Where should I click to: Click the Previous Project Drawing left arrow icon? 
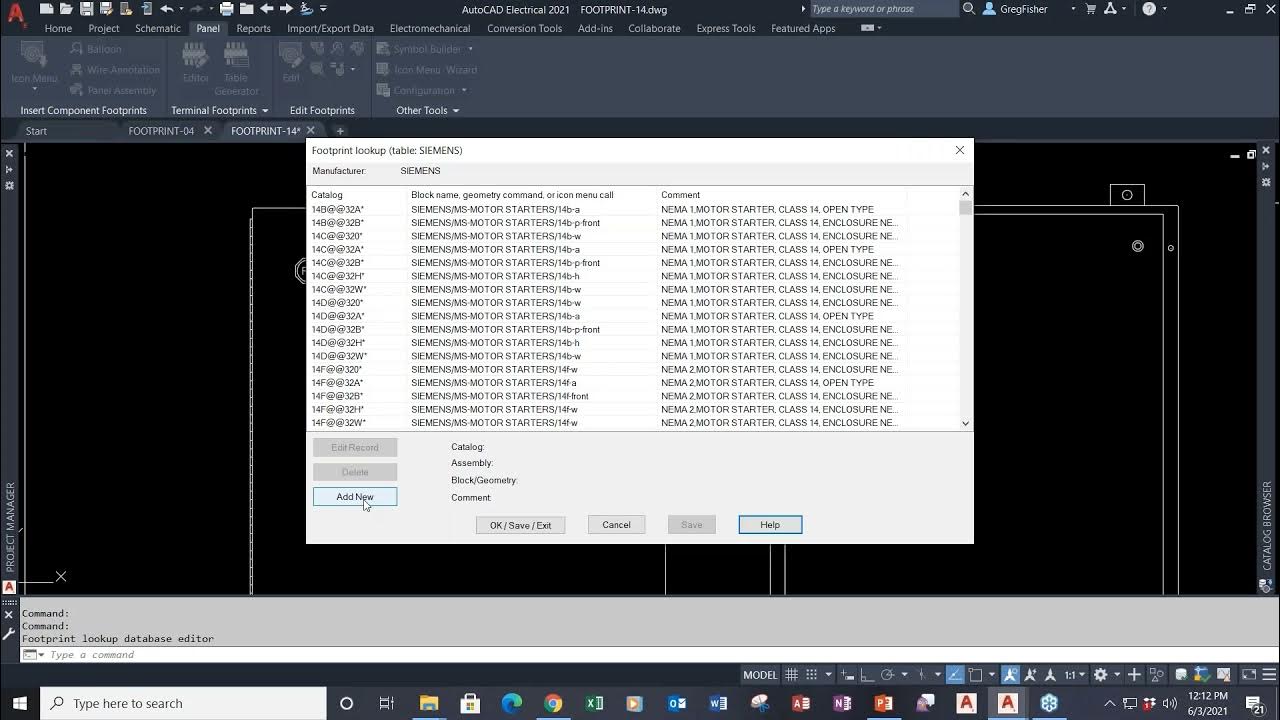pos(267,9)
